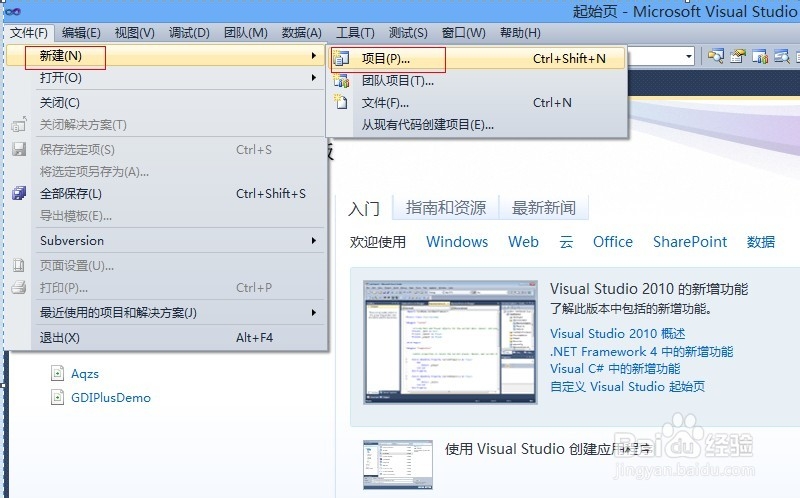Screen dimensions: 800x498
Task: Open the 文件(F) menu
Action: [x=29, y=33]
